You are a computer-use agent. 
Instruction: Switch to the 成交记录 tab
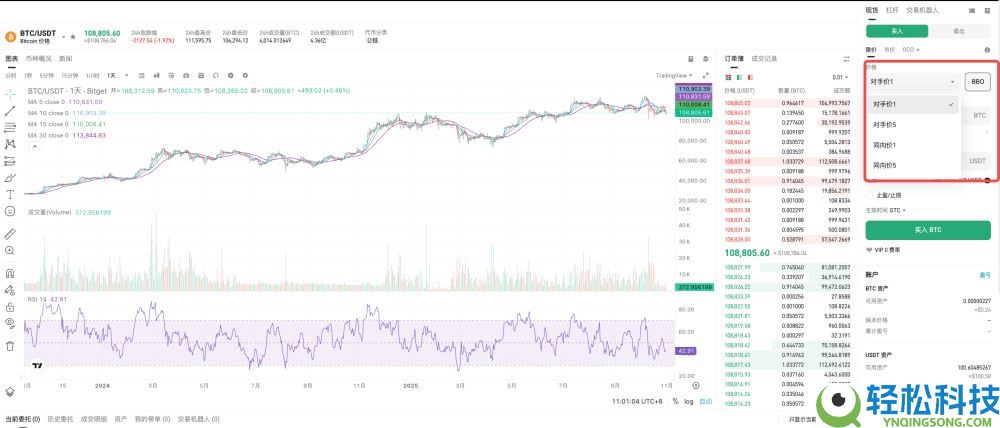pos(764,59)
